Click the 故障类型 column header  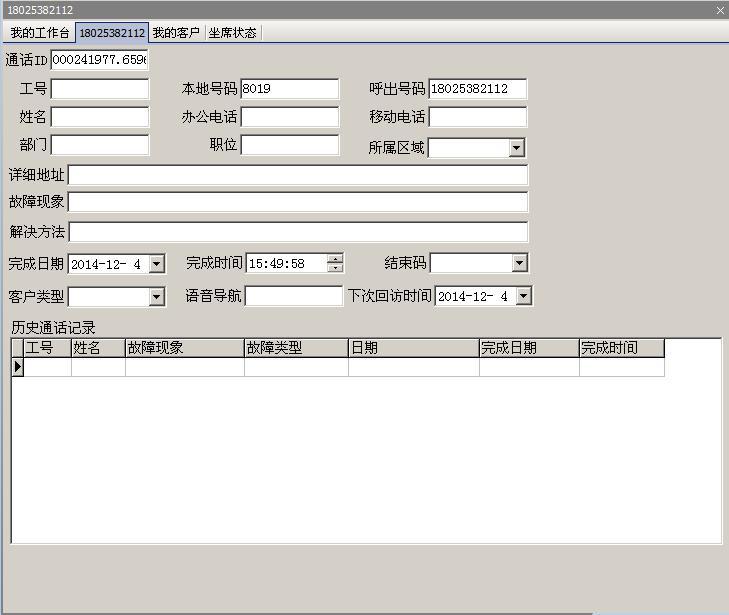click(296, 348)
